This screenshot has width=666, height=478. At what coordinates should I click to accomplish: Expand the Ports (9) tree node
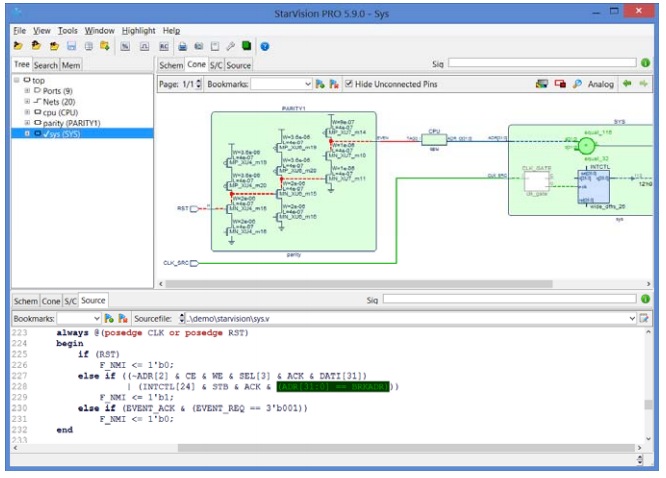[x=27, y=91]
